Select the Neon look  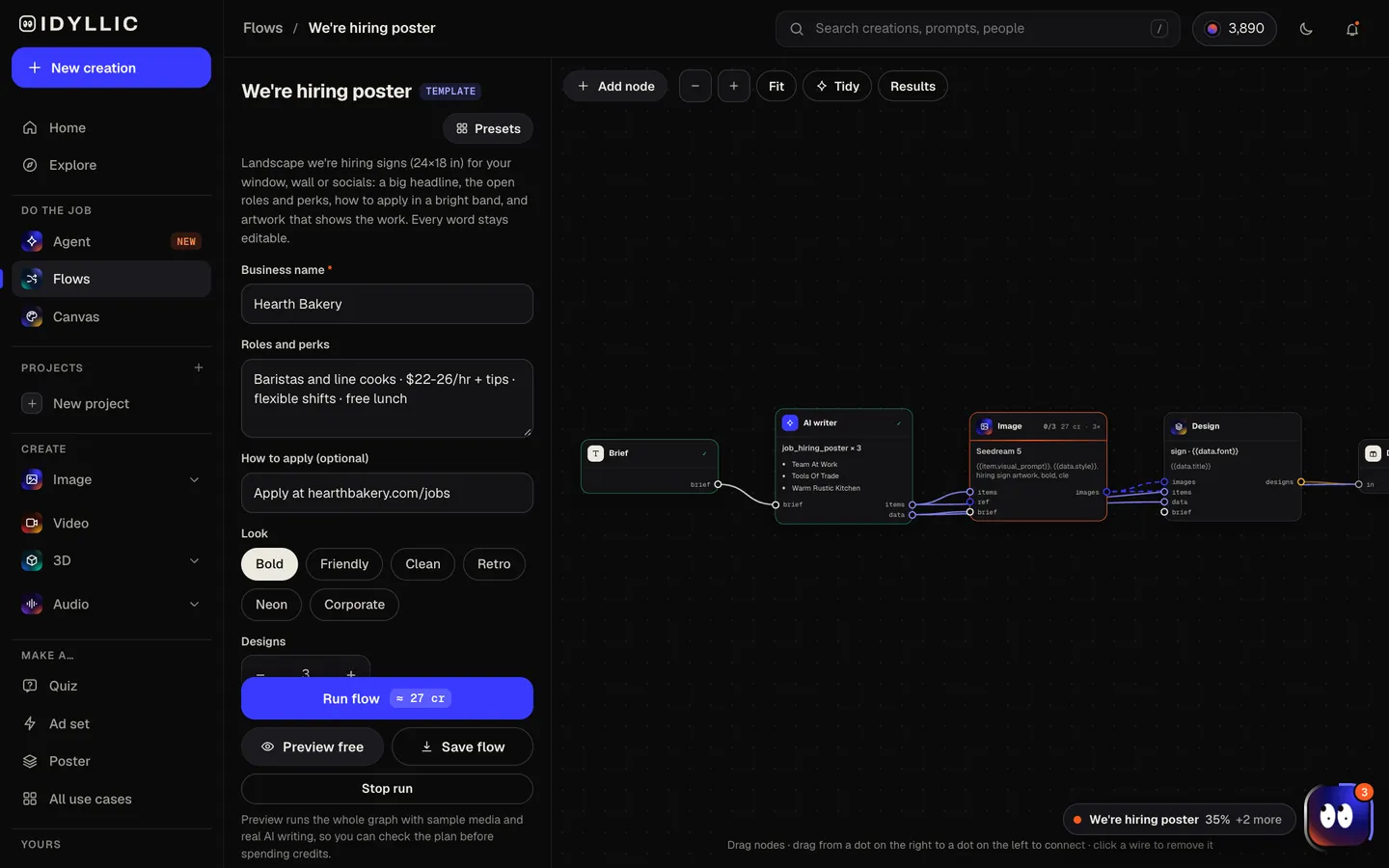tap(271, 605)
